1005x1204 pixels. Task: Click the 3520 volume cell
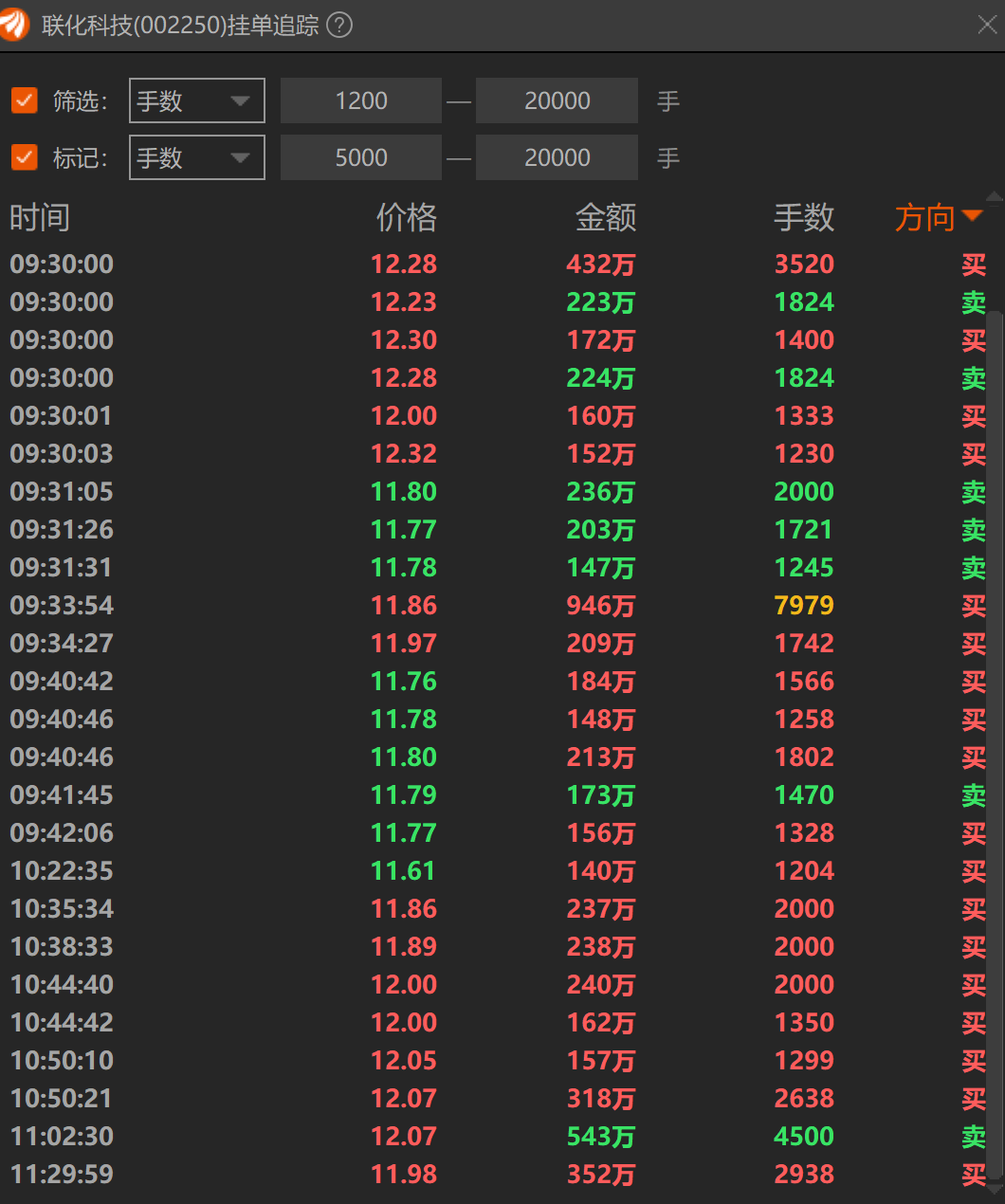(804, 264)
